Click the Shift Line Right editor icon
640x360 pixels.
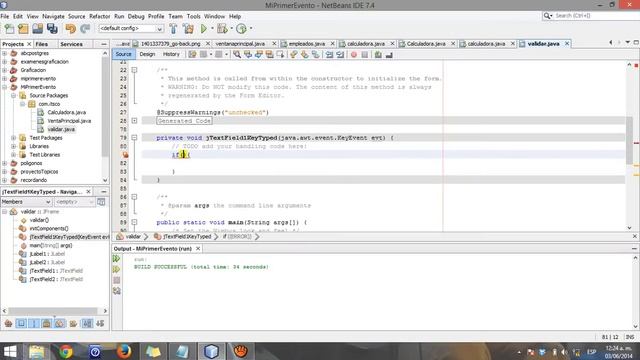tap(340, 54)
